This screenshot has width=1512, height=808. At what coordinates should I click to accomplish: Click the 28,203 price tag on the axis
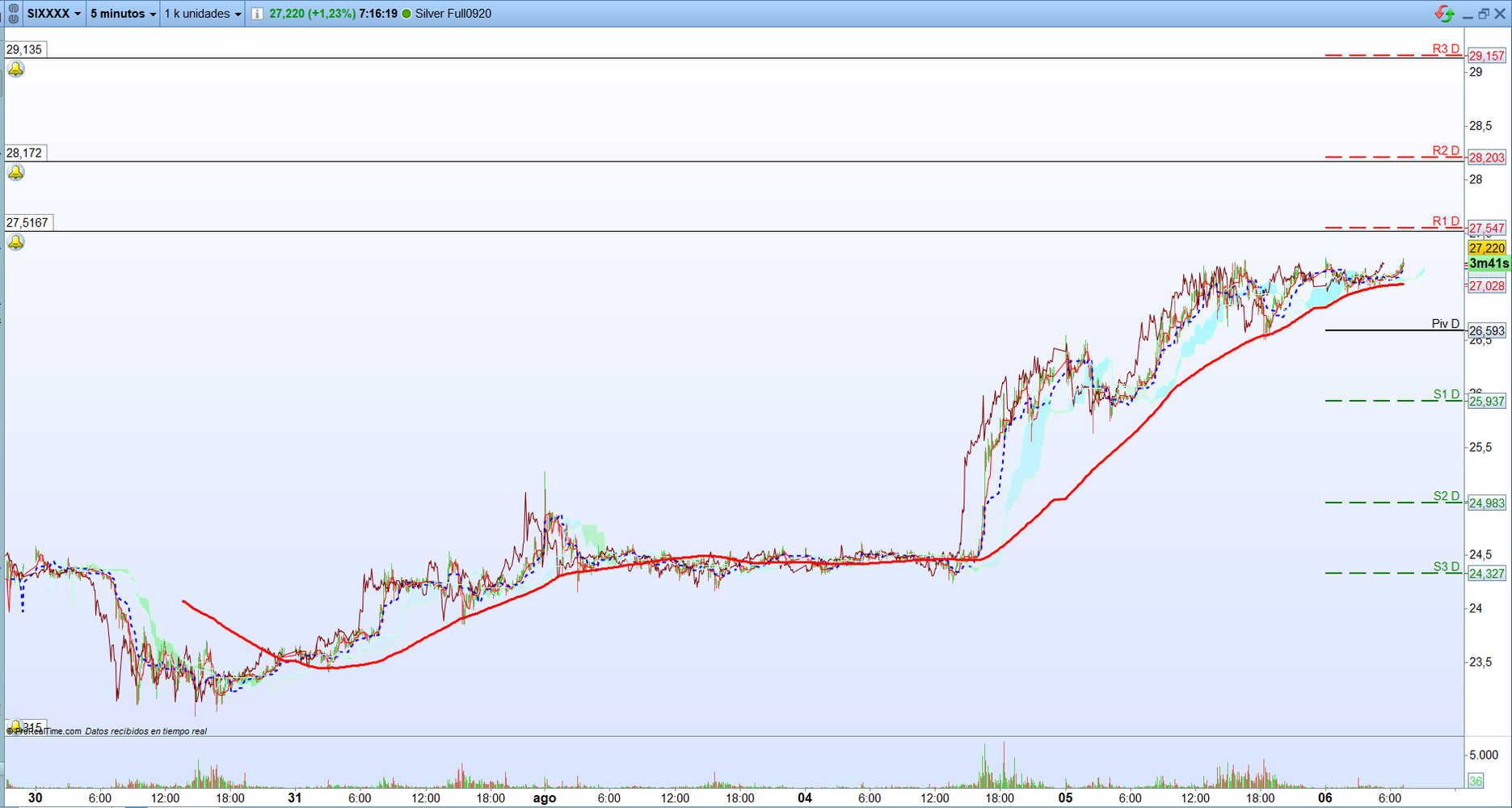pyautogui.click(x=1487, y=158)
